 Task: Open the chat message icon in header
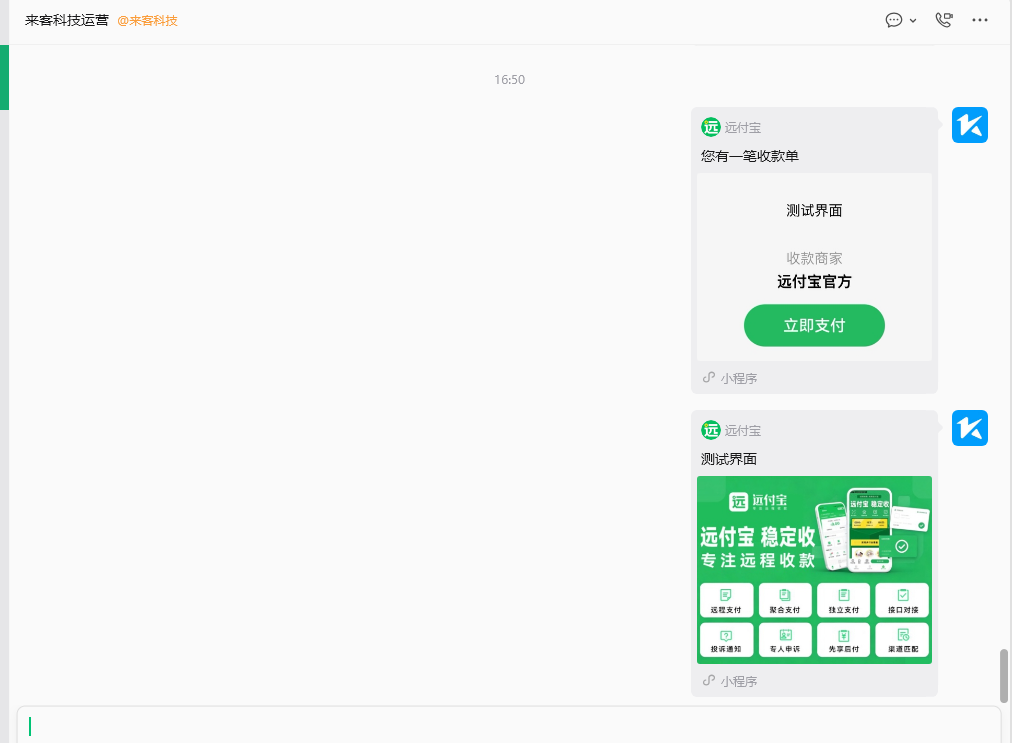[x=893, y=20]
